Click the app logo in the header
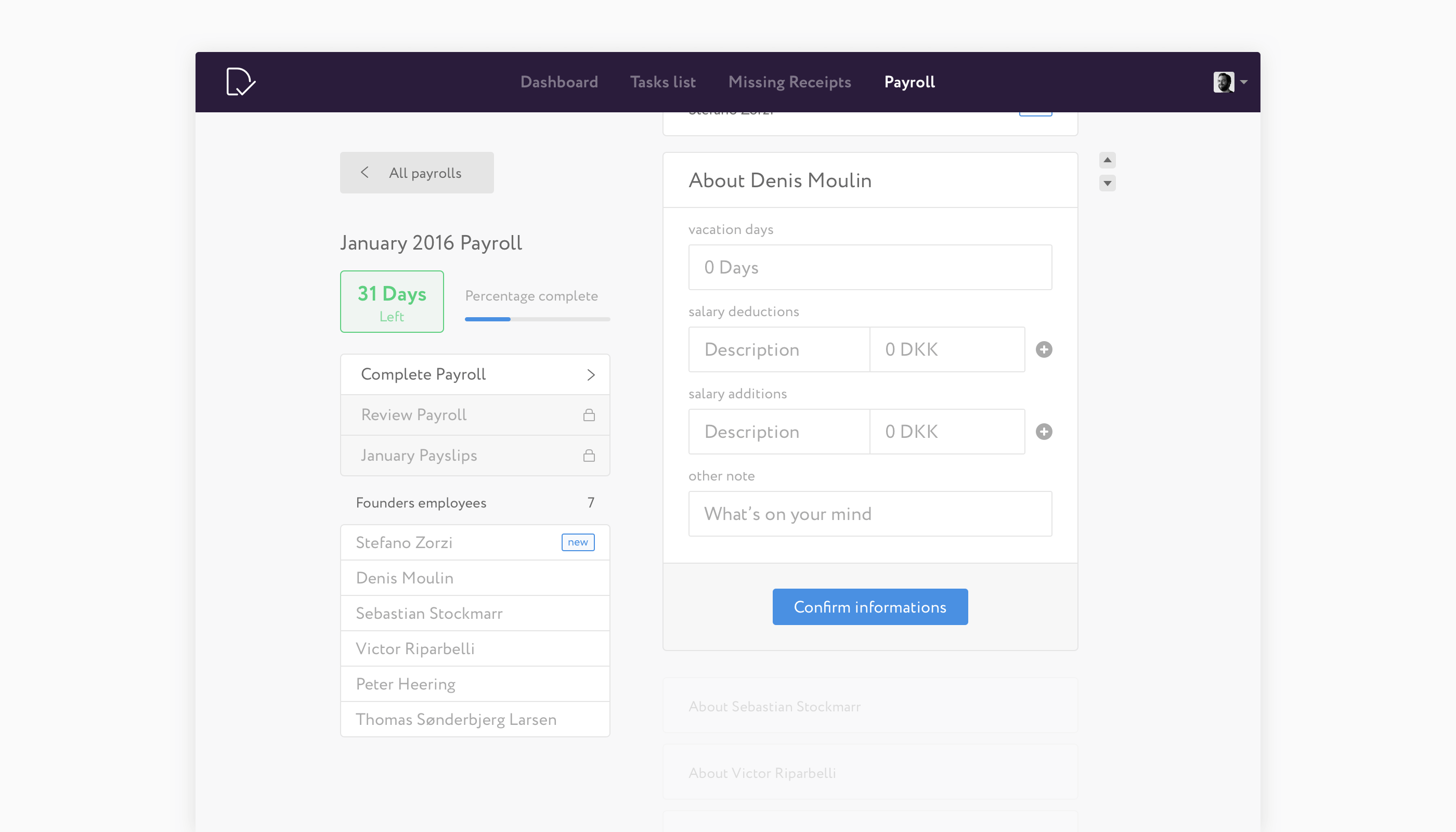Viewport: 1456px width, 832px height. coord(241,82)
